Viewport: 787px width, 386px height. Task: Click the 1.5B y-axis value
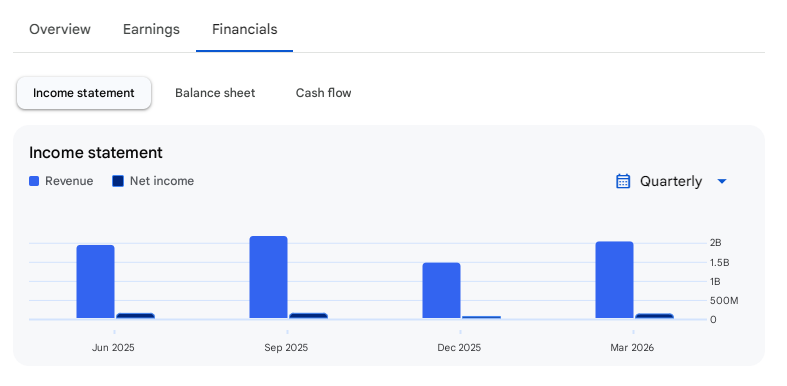[719, 262]
